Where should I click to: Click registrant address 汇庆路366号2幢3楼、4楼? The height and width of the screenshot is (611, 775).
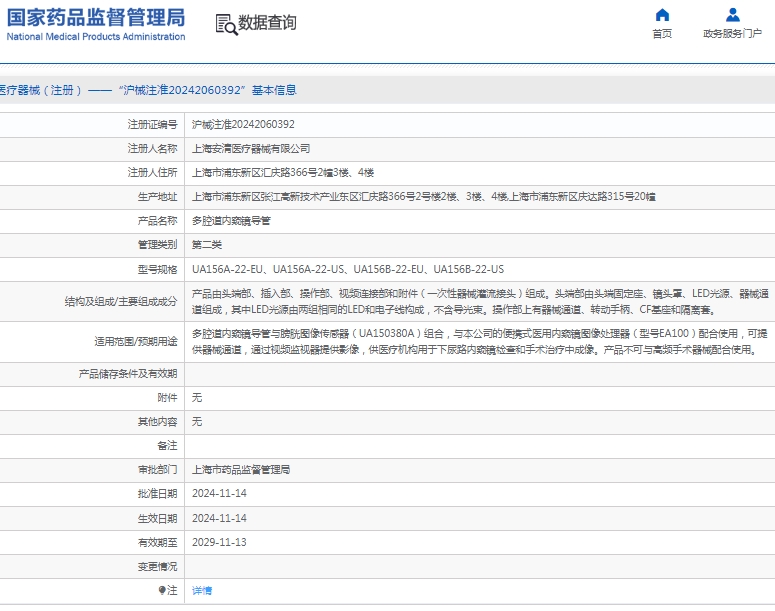tap(283, 173)
